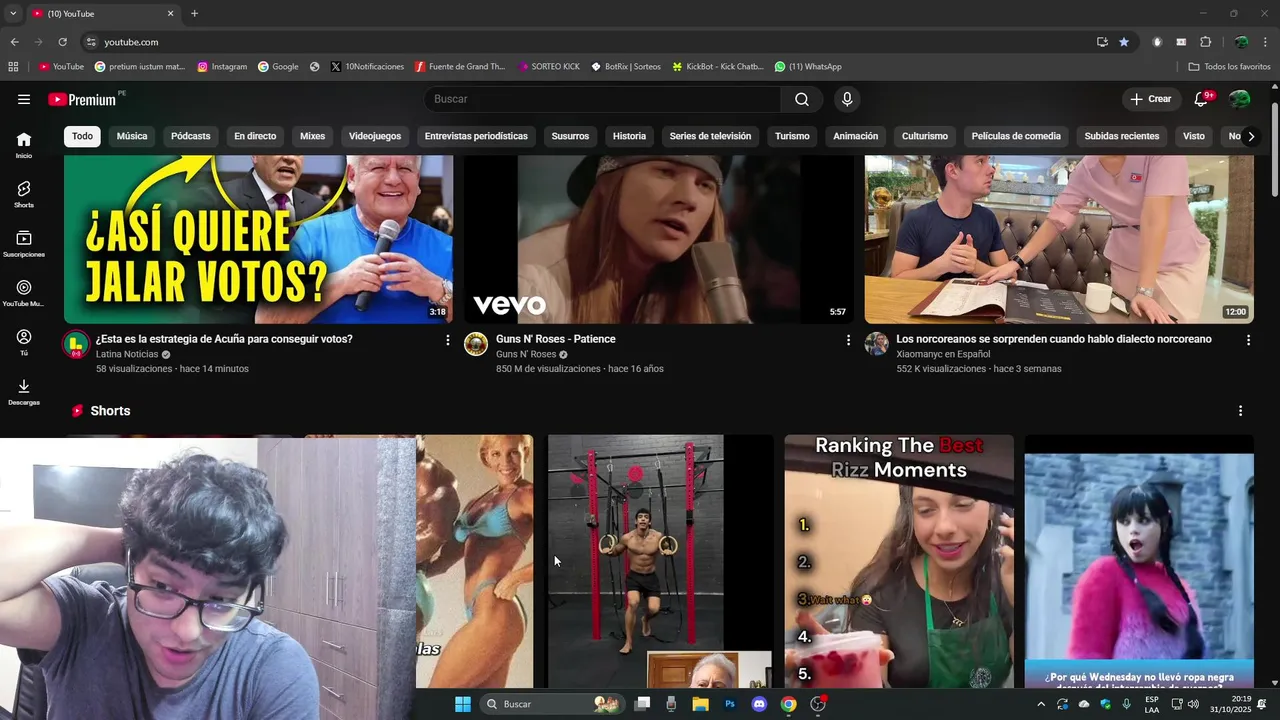The image size is (1280, 720).
Task: Bookmark this page with star icon
Action: [x=1124, y=42]
